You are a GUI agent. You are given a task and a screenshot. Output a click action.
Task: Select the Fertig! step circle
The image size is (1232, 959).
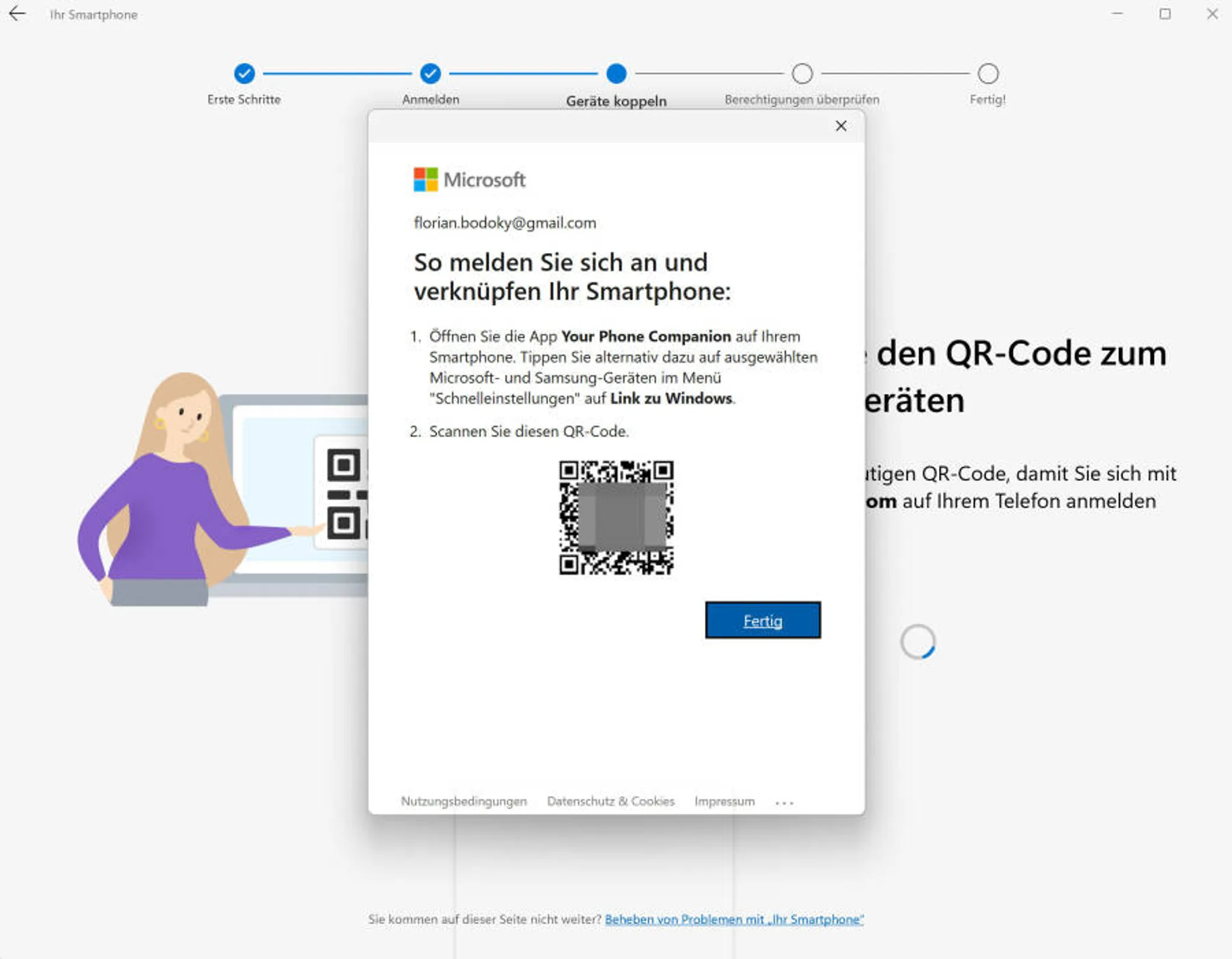(988, 73)
